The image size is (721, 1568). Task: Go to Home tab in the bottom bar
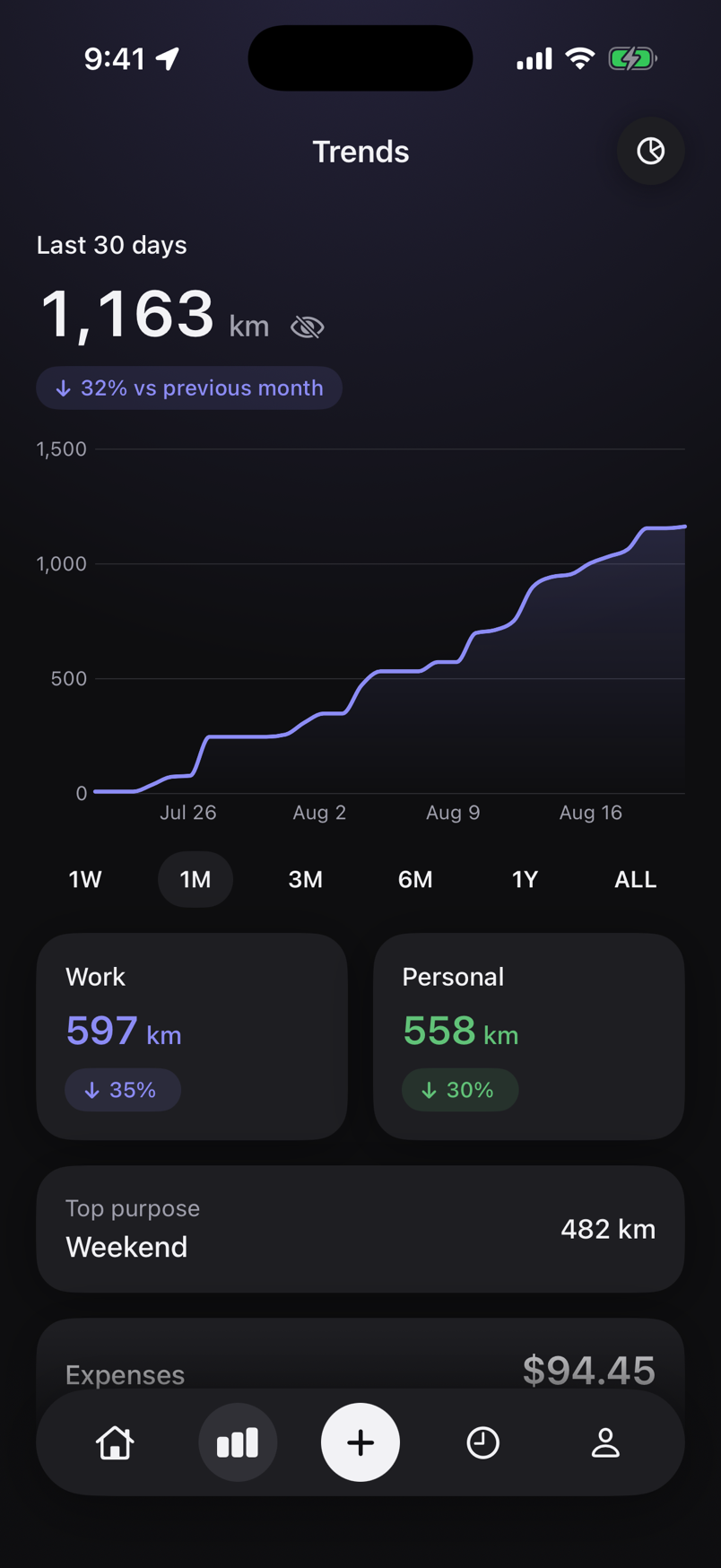click(x=115, y=1442)
